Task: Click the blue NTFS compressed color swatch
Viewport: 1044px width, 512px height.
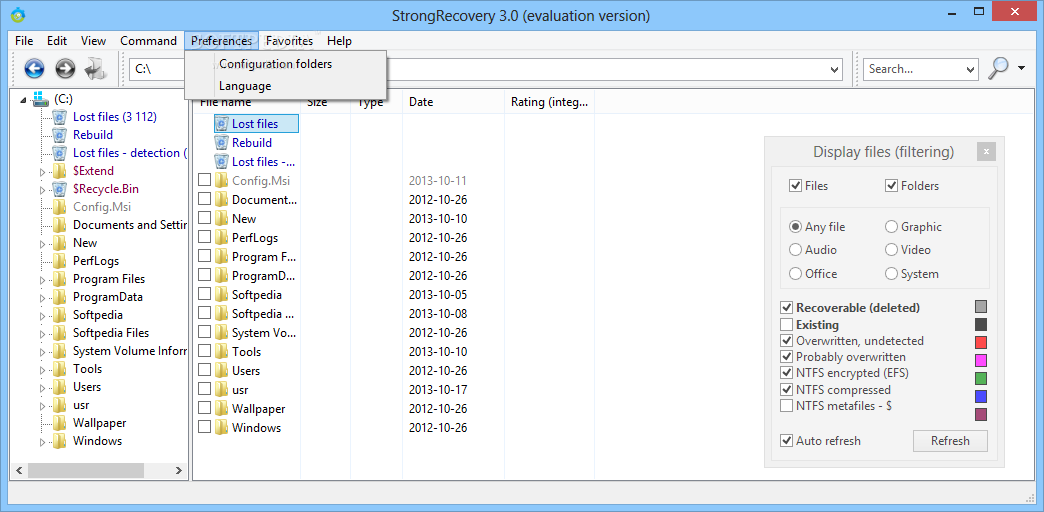Action: [980, 396]
